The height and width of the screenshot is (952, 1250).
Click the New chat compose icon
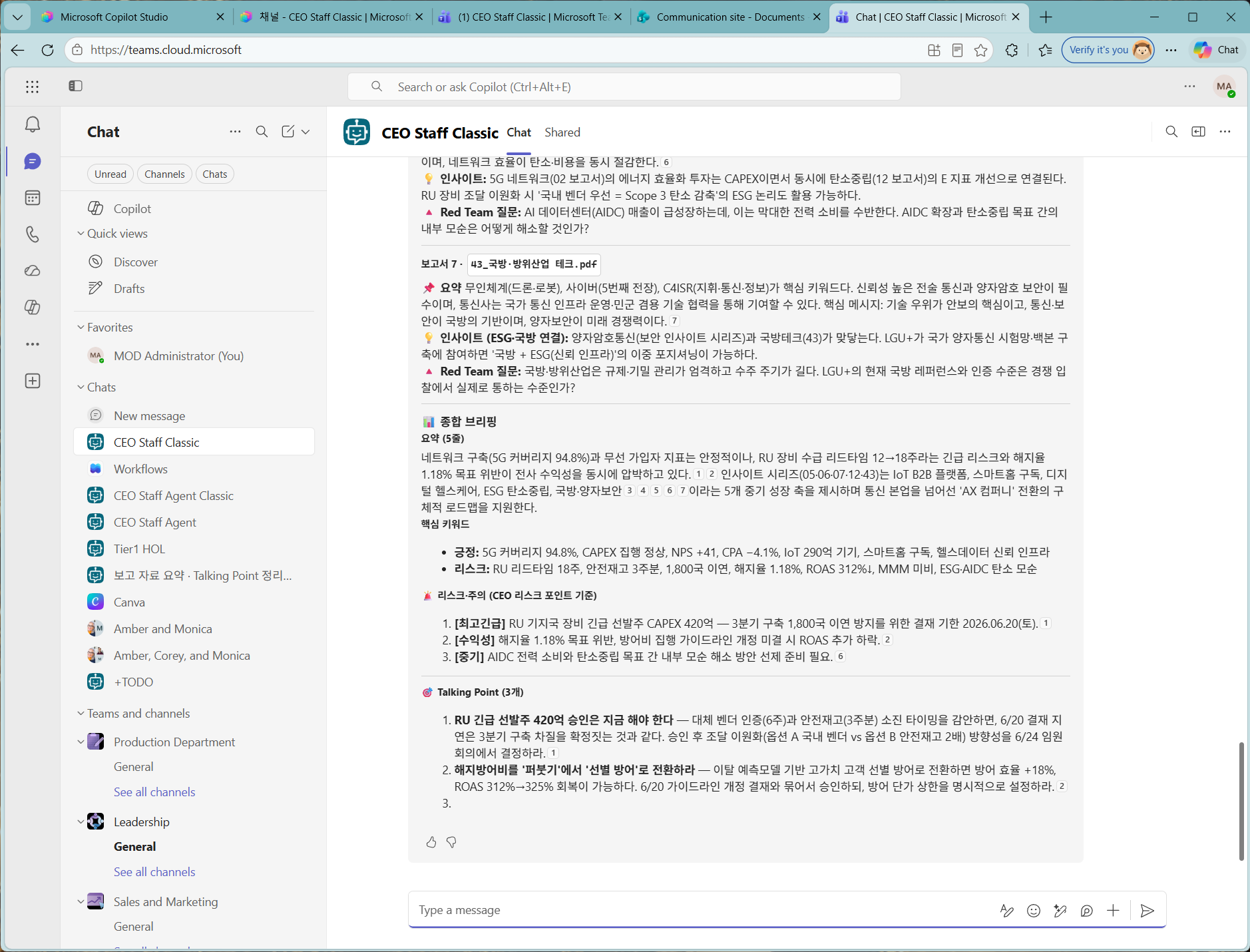click(x=288, y=132)
